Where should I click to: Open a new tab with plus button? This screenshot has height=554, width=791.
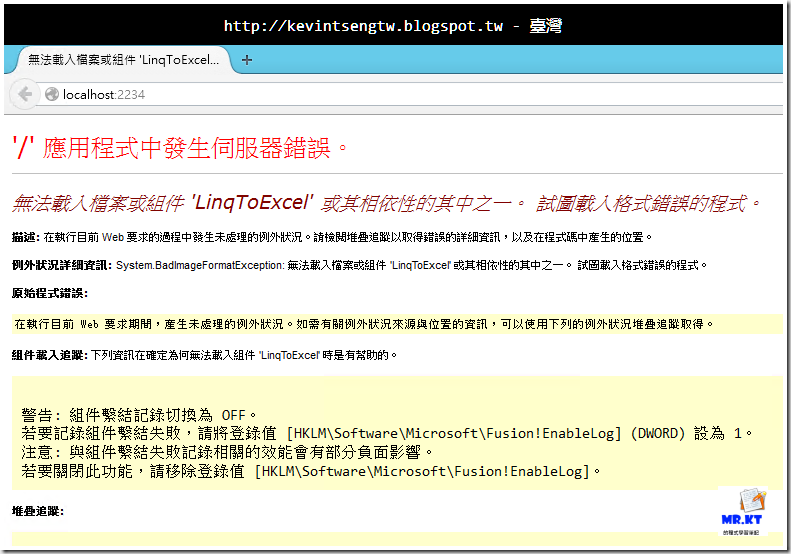point(247,60)
